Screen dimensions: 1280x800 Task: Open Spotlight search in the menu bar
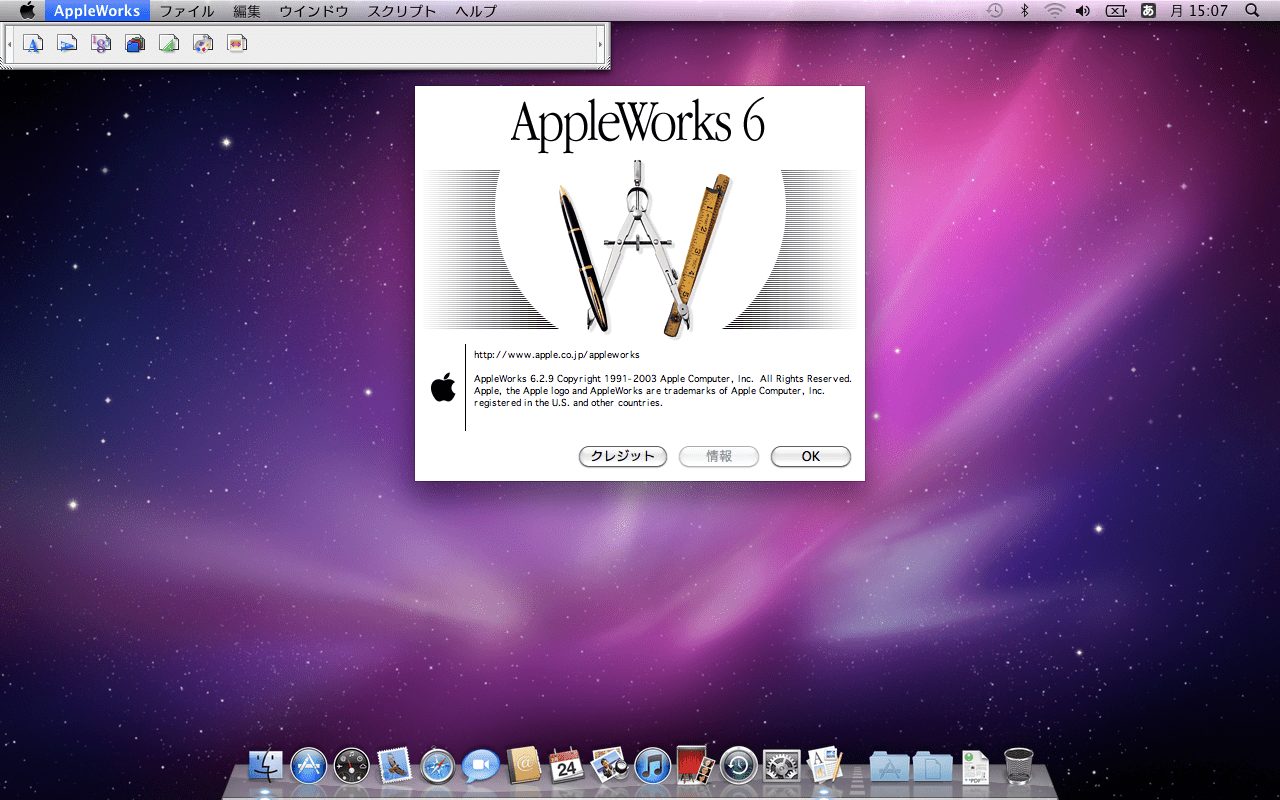point(1251,11)
